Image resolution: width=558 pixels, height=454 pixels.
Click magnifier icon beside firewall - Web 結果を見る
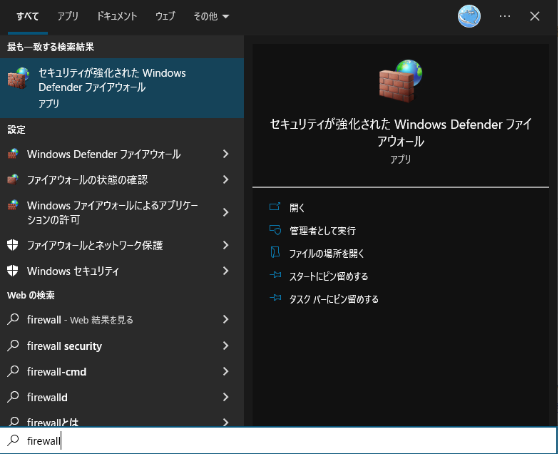coord(13,319)
